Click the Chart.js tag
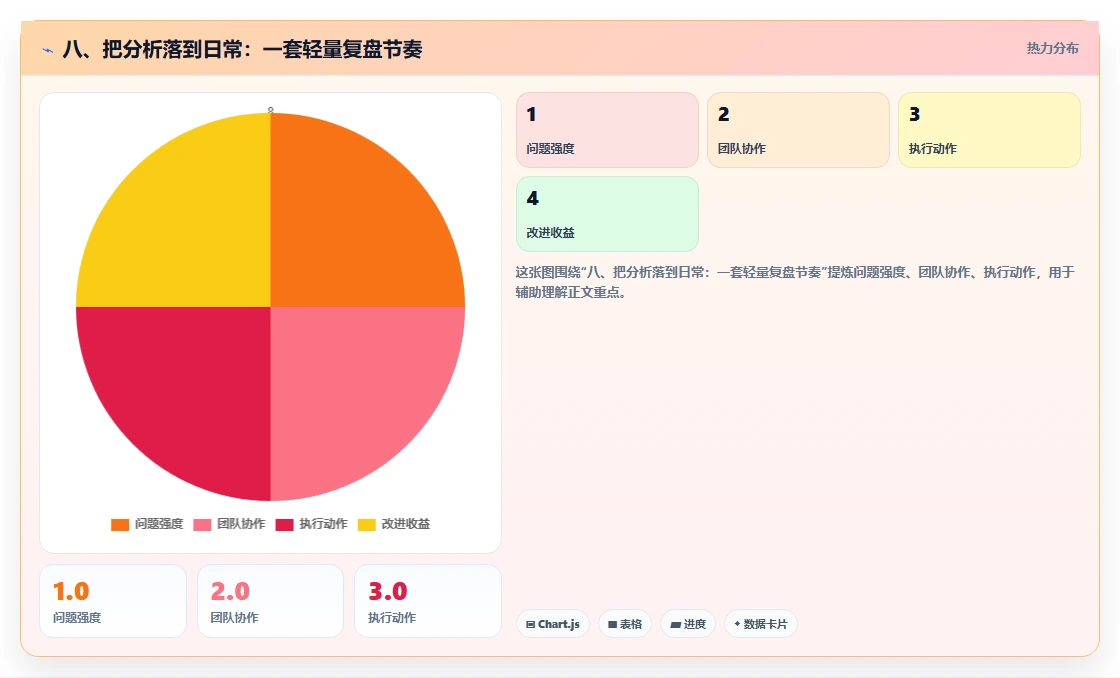Image resolution: width=1120 pixels, height=678 pixels. click(553, 624)
